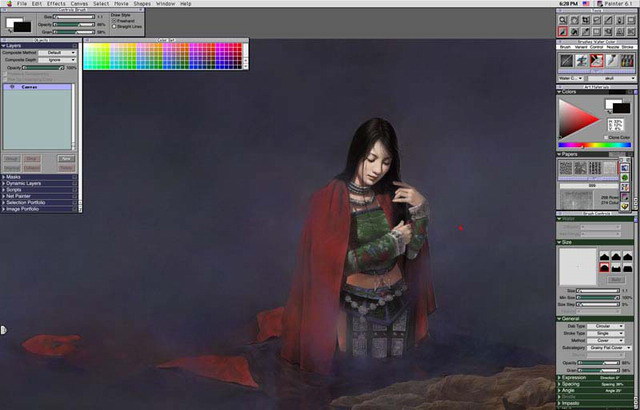Screen dimensions: 640x410
Task: Select the Crop tool
Action: [586, 20]
